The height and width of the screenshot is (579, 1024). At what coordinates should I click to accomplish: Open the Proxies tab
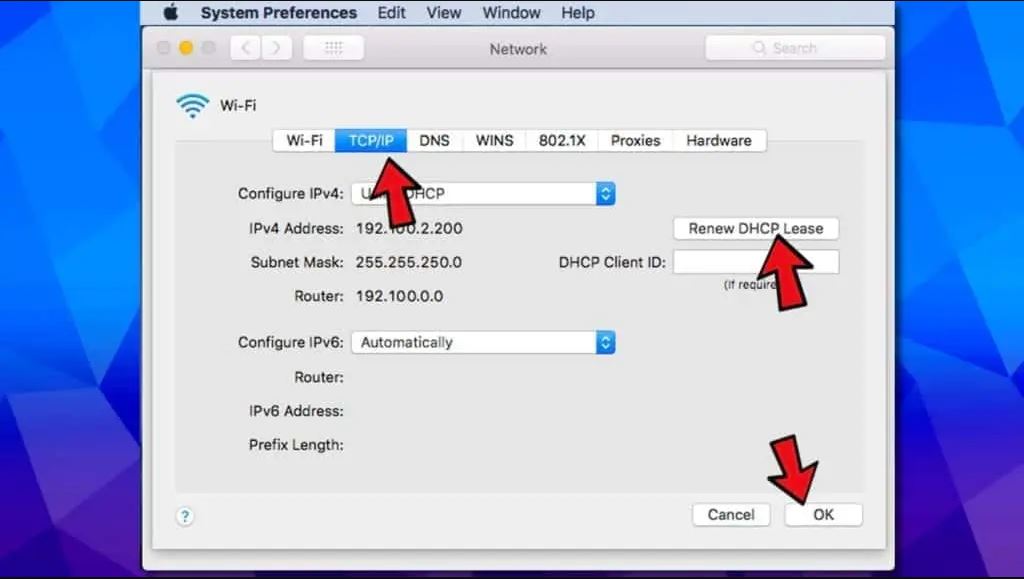pyautogui.click(x=635, y=141)
